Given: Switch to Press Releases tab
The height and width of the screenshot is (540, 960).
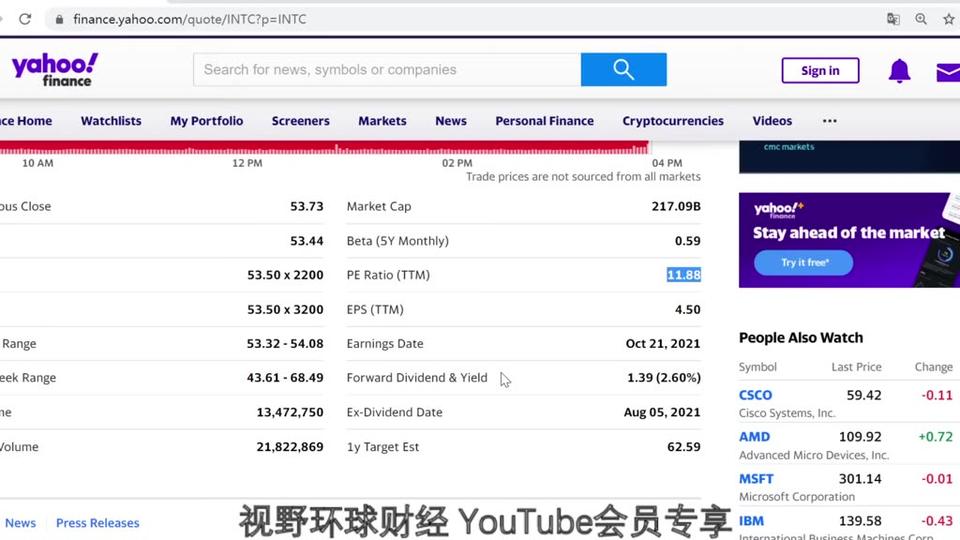Looking at the screenshot, I should tap(97, 523).
